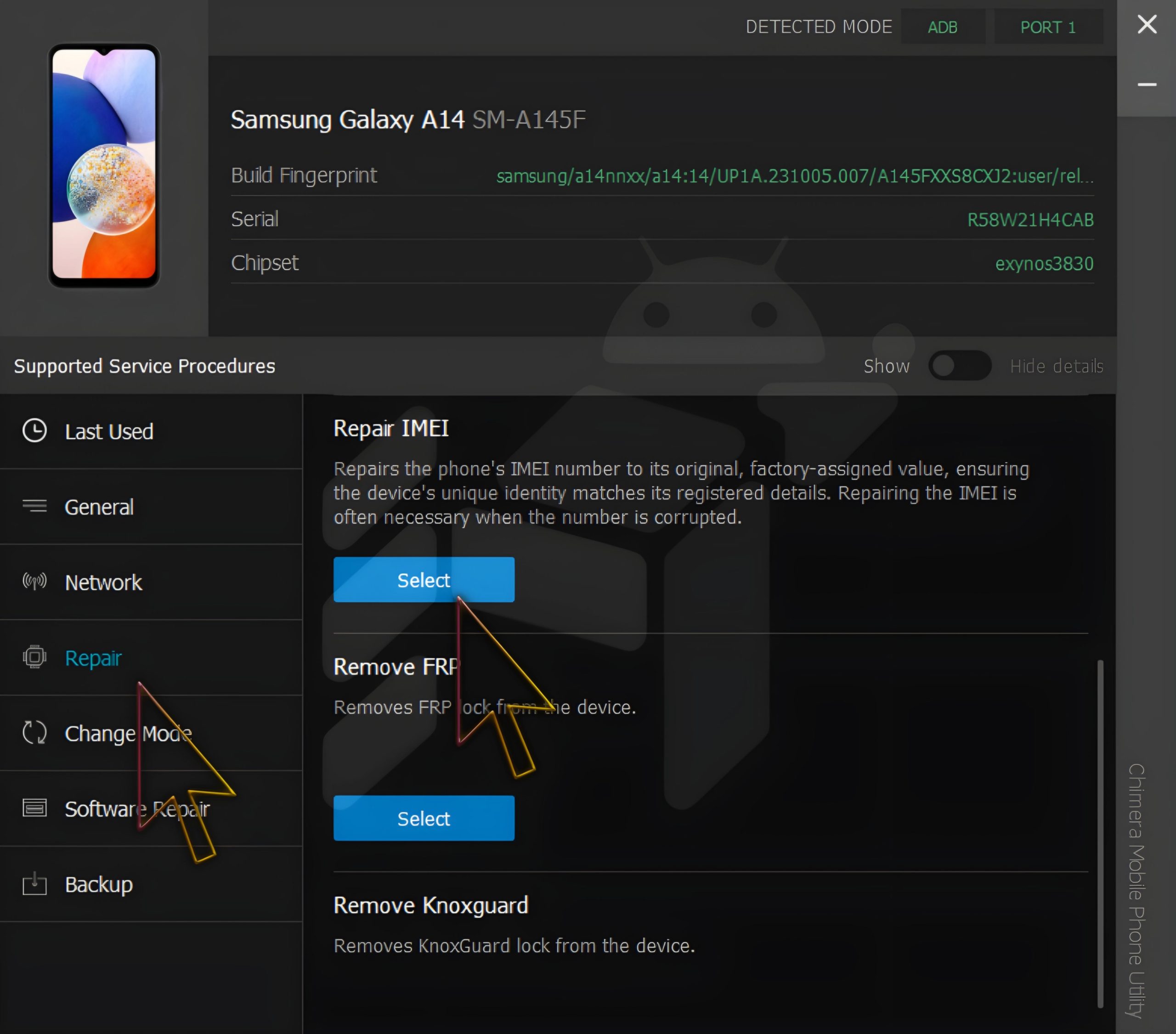Click the Show label beside the switch
Image resolution: width=1176 pixels, height=1034 pixels.
point(887,366)
